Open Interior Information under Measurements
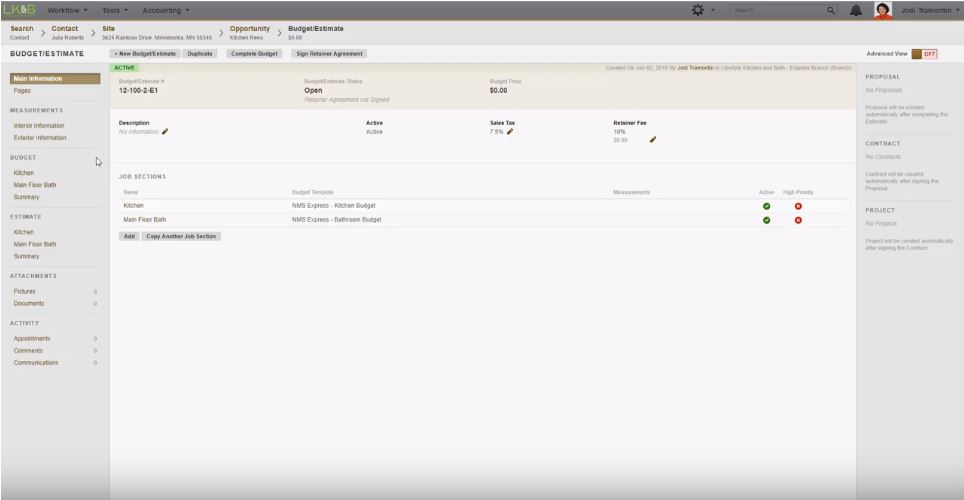Screen dimensions: 964x500 [39, 126]
